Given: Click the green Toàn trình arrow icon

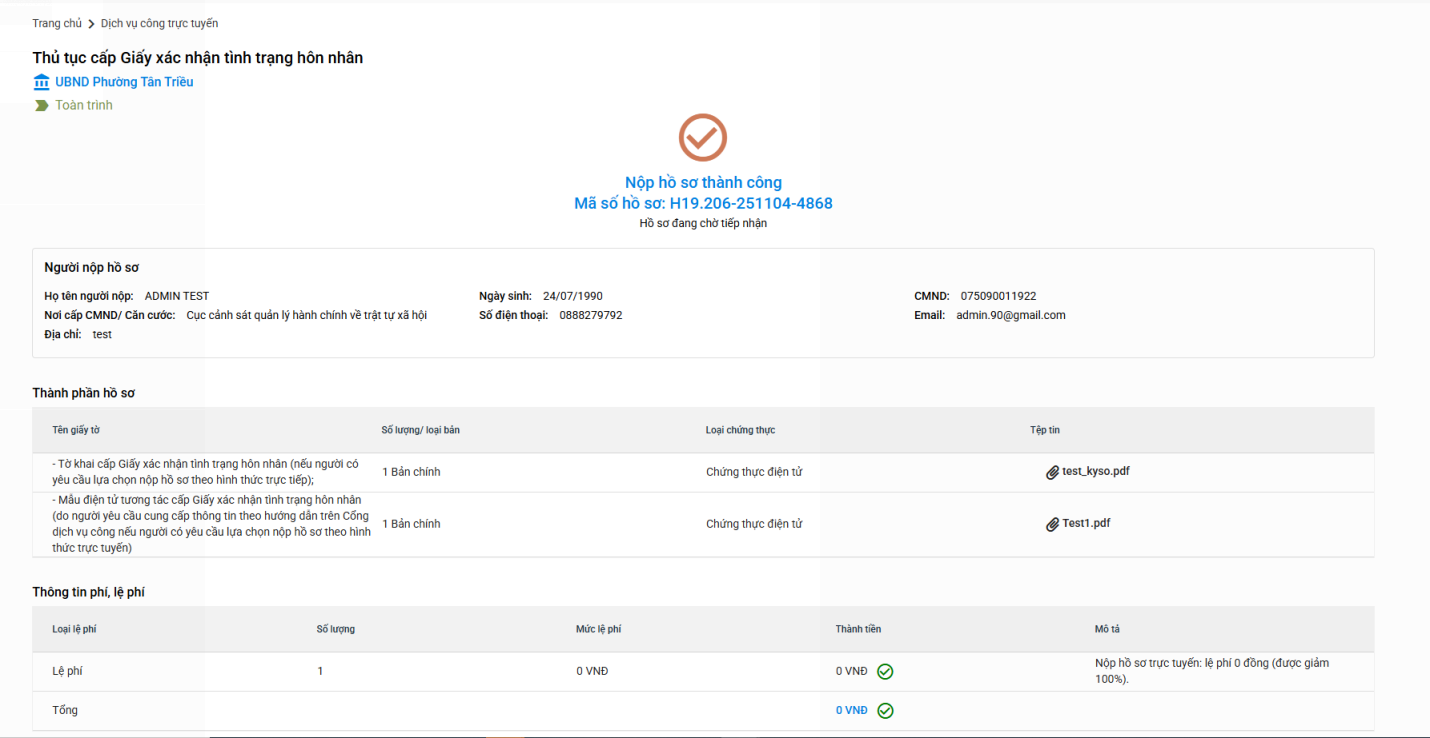Looking at the screenshot, I should tap(41, 105).
